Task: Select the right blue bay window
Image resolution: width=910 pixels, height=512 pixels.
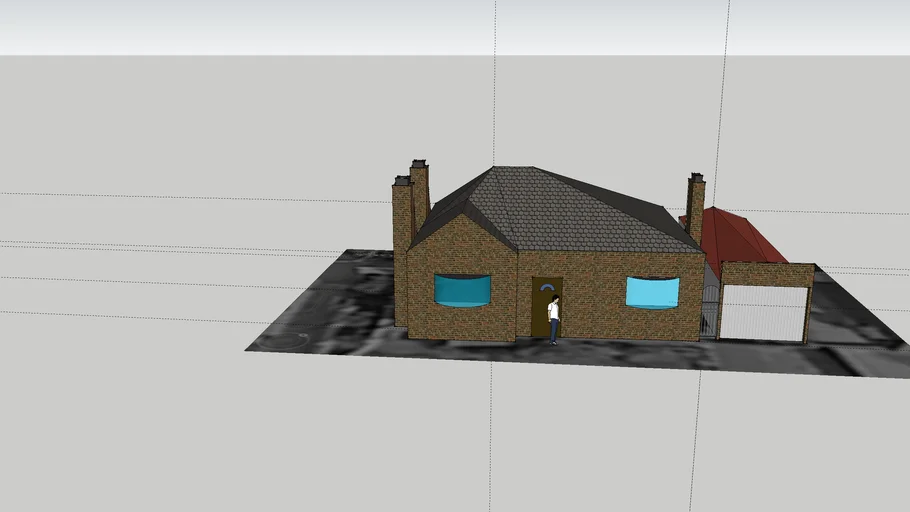Action: [652, 292]
